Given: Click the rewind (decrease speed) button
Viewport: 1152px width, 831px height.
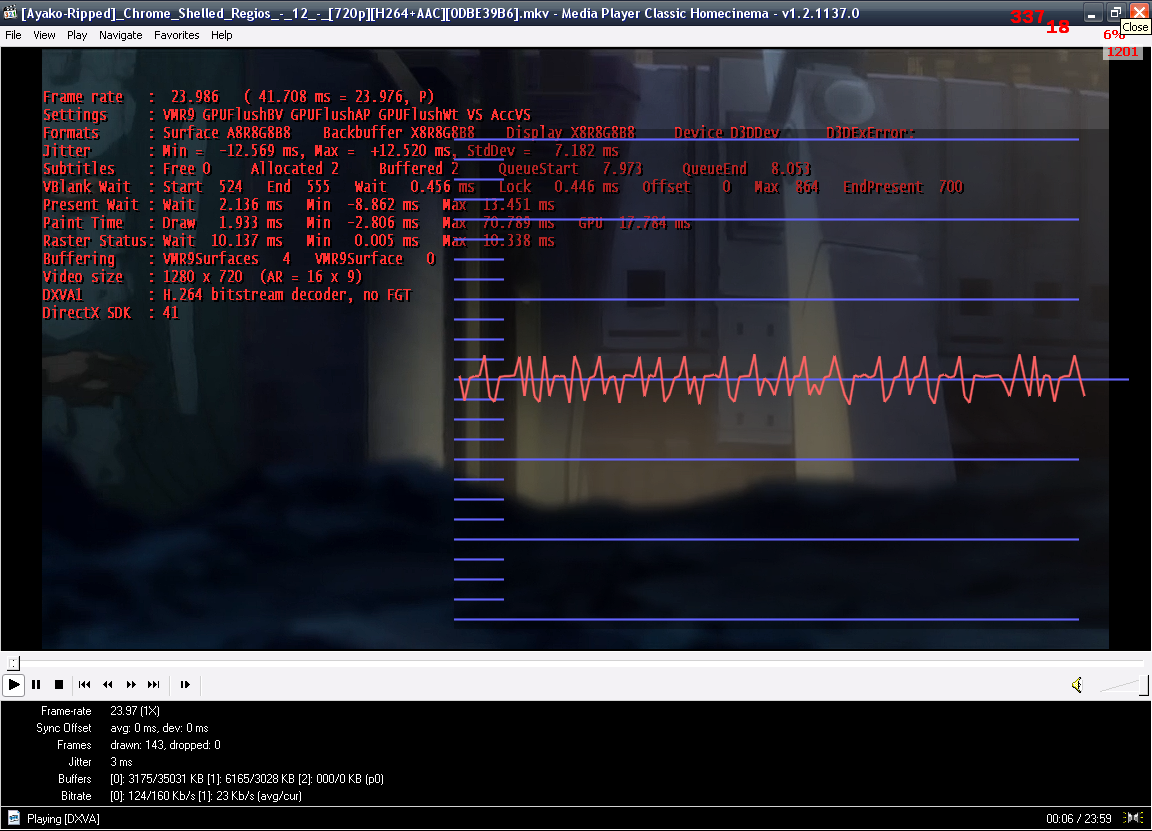Looking at the screenshot, I should [x=108, y=685].
